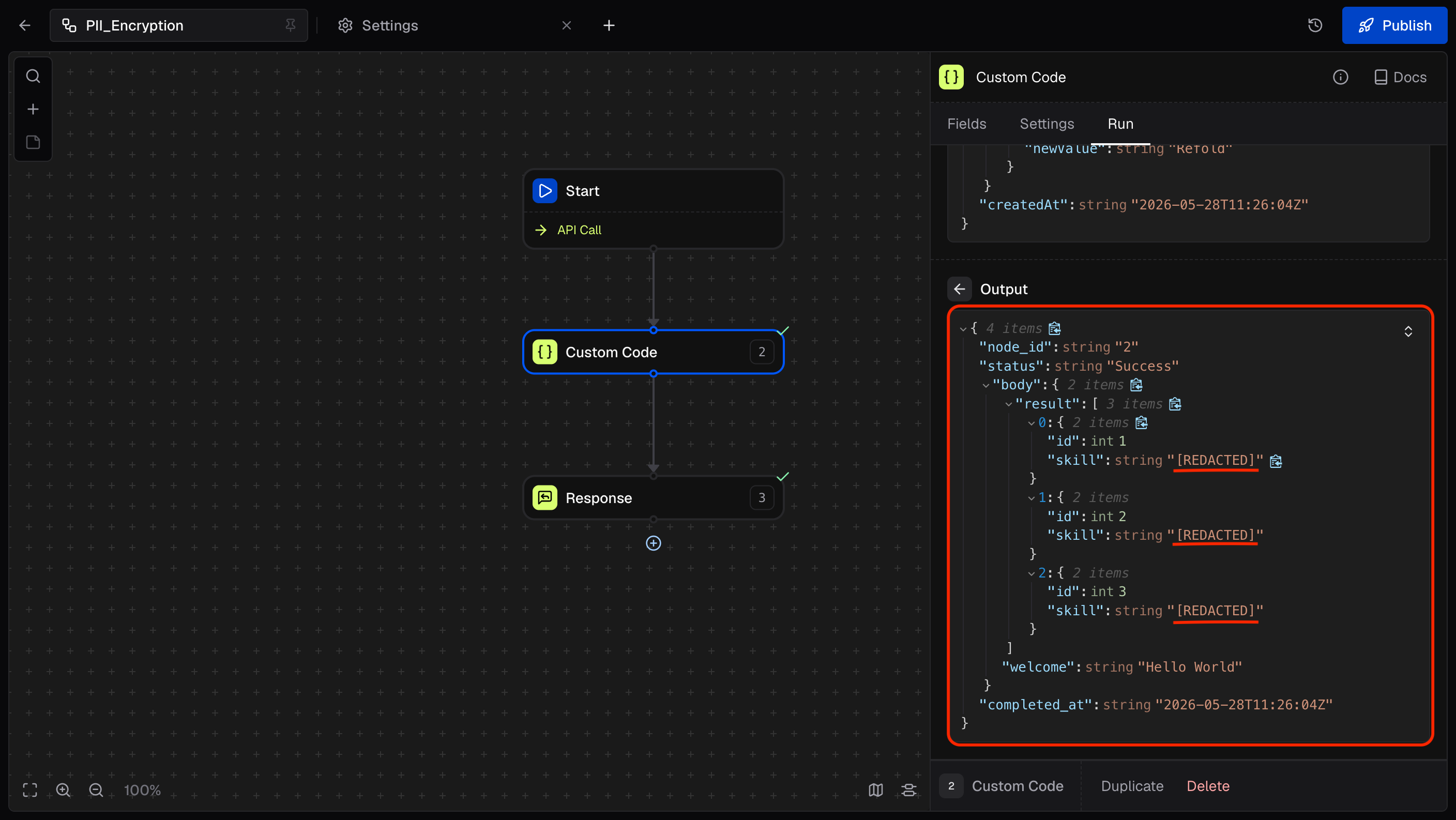Switch to the Fields tab
1456x820 pixels.
tap(966, 124)
